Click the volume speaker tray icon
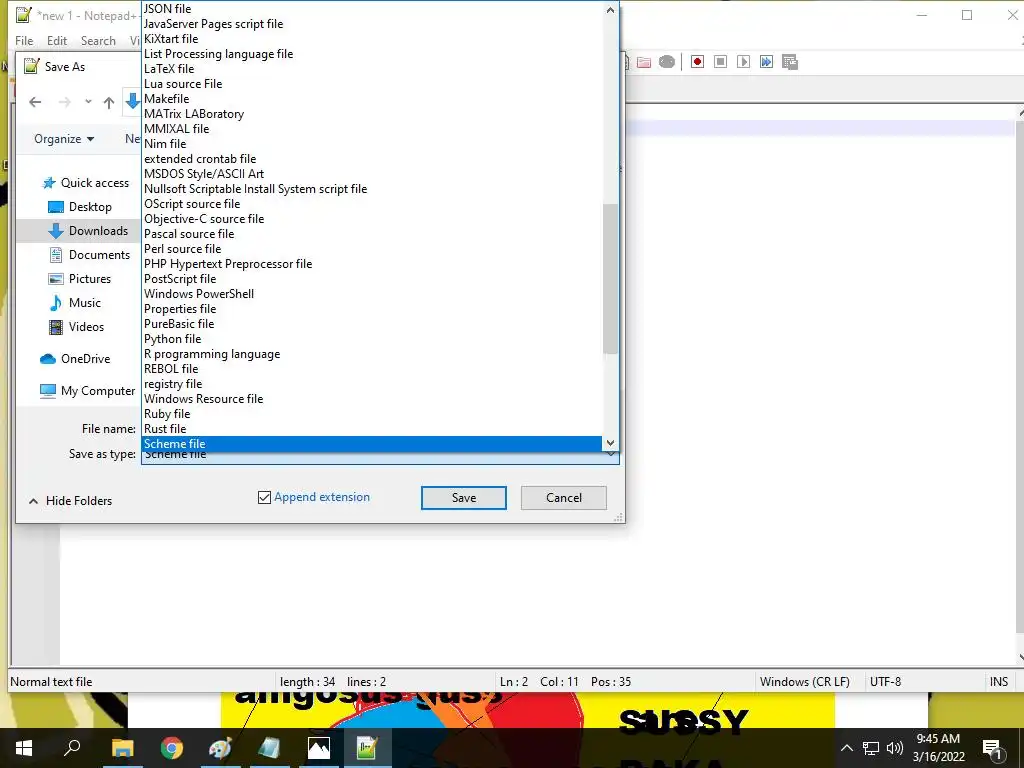This screenshot has height=768, width=1024. tap(895, 748)
